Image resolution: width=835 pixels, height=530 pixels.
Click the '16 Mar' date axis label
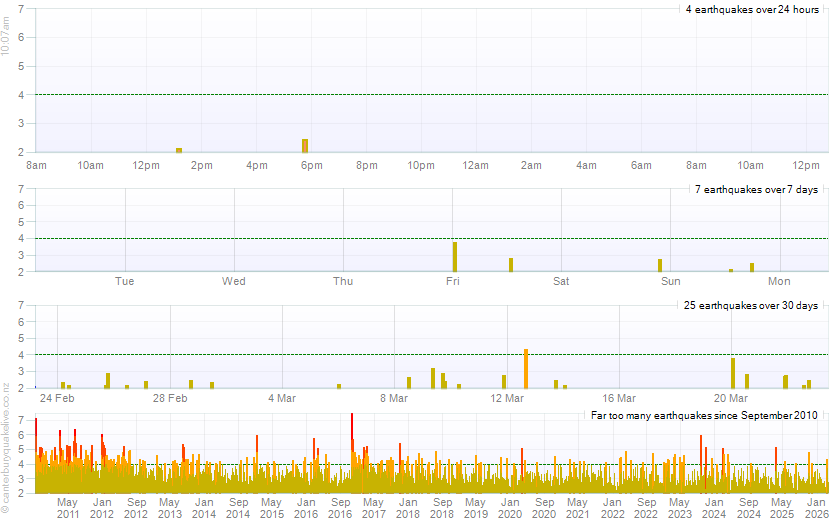point(620,398)
